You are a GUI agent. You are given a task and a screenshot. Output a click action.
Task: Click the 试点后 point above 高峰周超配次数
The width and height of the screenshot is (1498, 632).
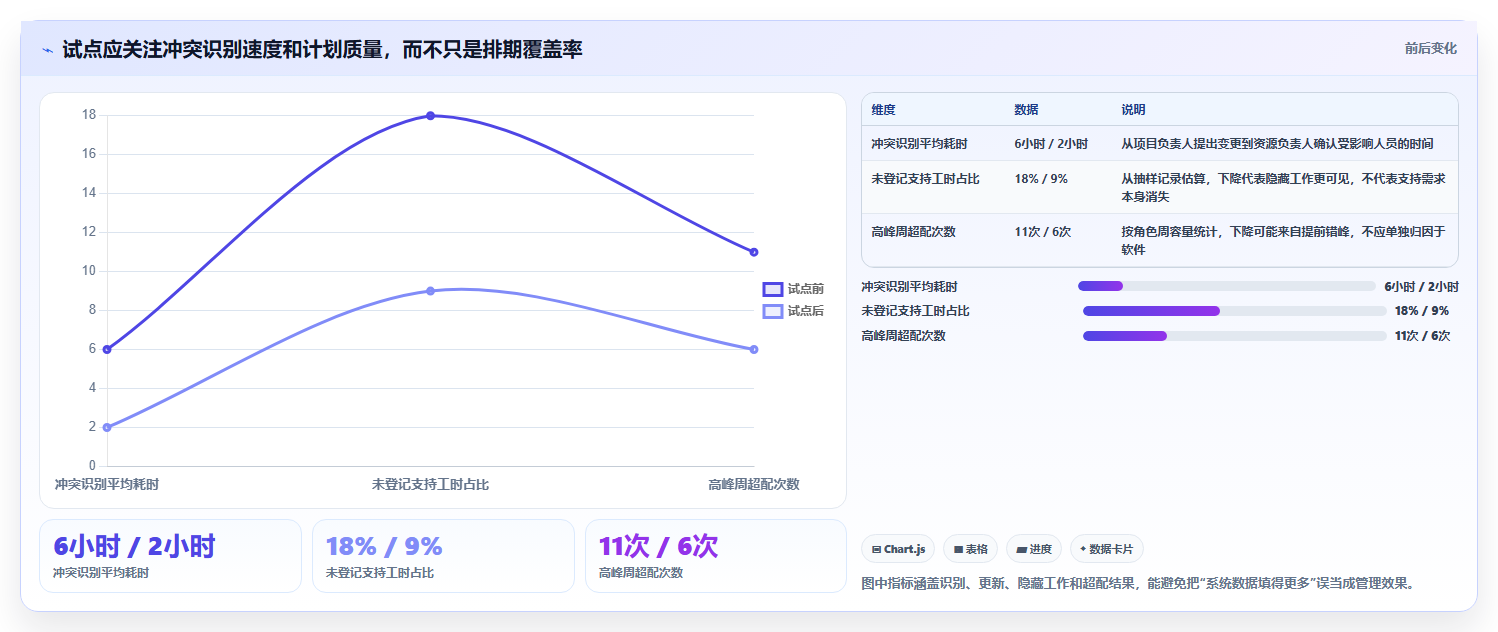tap(754, 349)
